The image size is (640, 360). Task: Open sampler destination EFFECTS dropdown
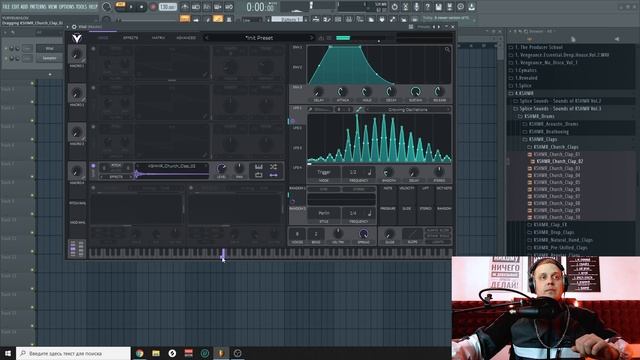click(117, 176)
